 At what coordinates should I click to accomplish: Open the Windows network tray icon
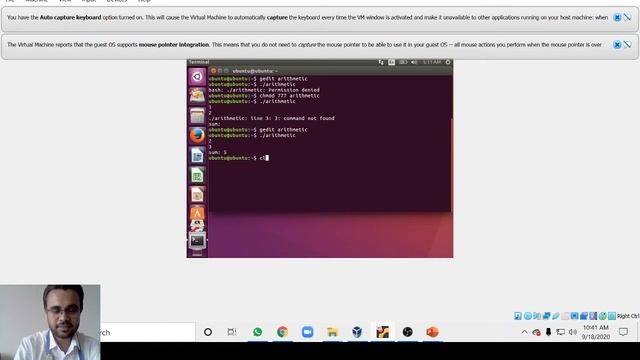pyautogui.click(x=560, y=332)
